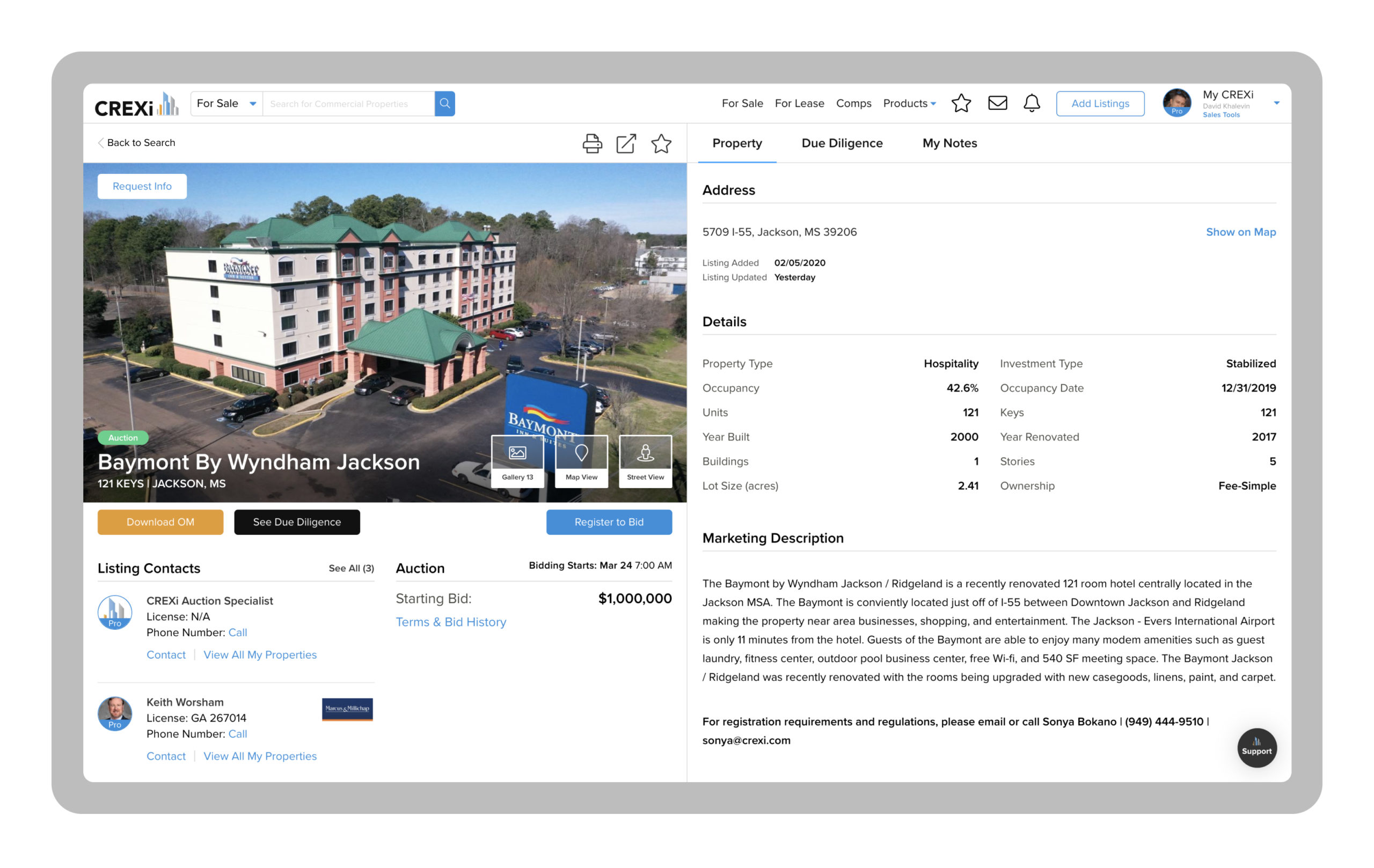Click the print listing icon
Viewport: 1374px width, 868px height.
(591, 143)
